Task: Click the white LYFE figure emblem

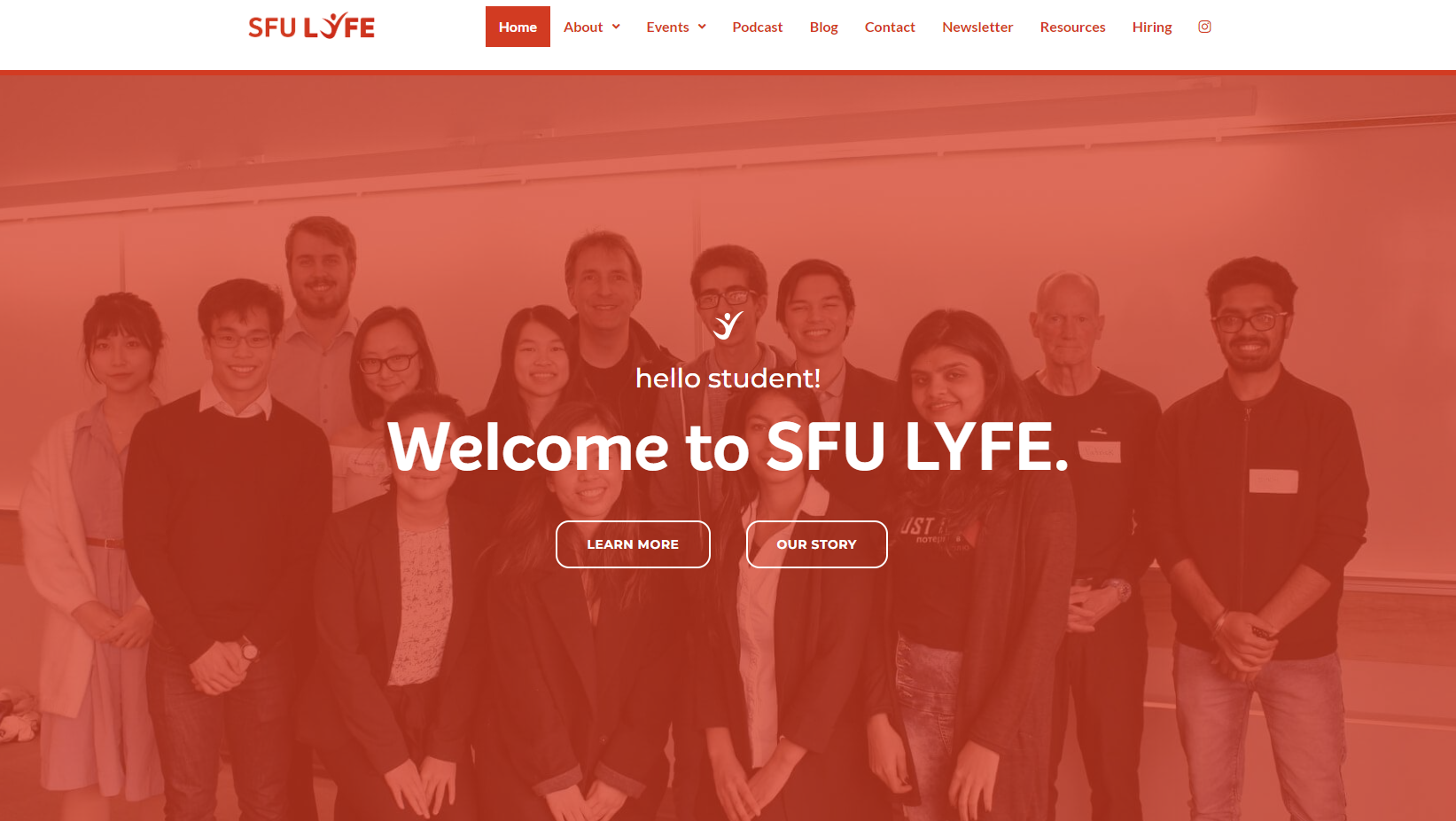Action: click(728, 325)
